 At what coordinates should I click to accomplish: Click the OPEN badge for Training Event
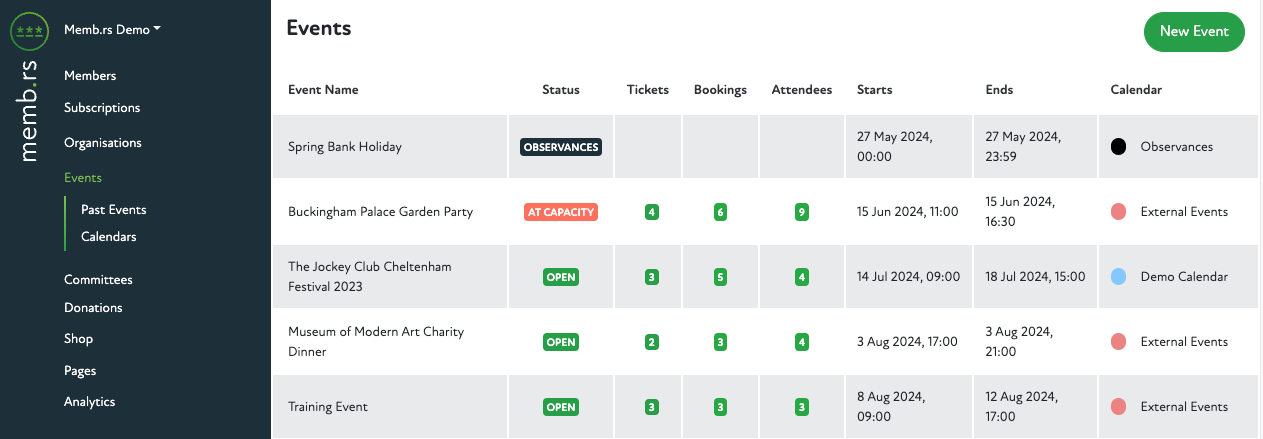561,407
